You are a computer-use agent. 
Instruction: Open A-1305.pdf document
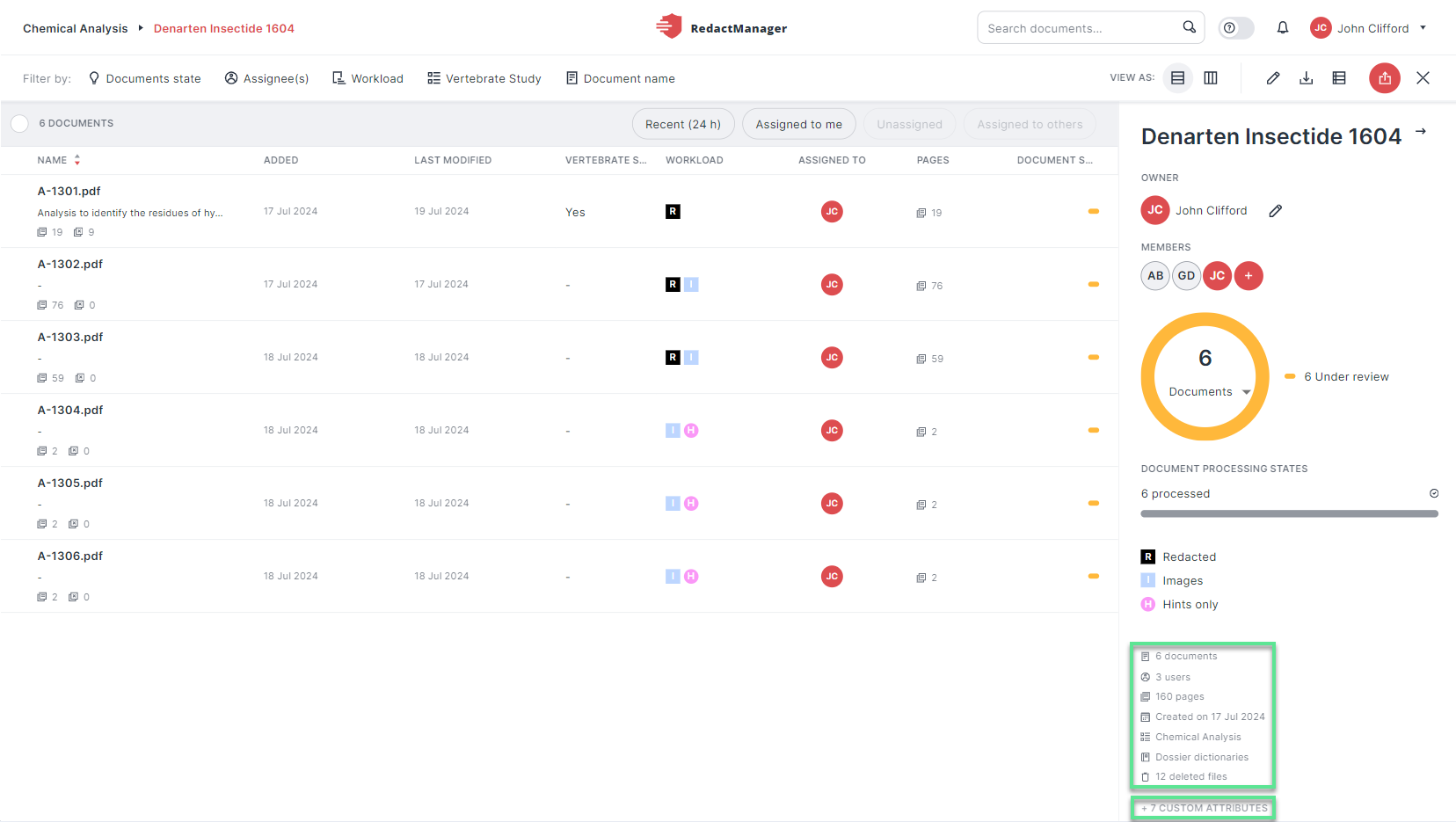coord(70,483)
